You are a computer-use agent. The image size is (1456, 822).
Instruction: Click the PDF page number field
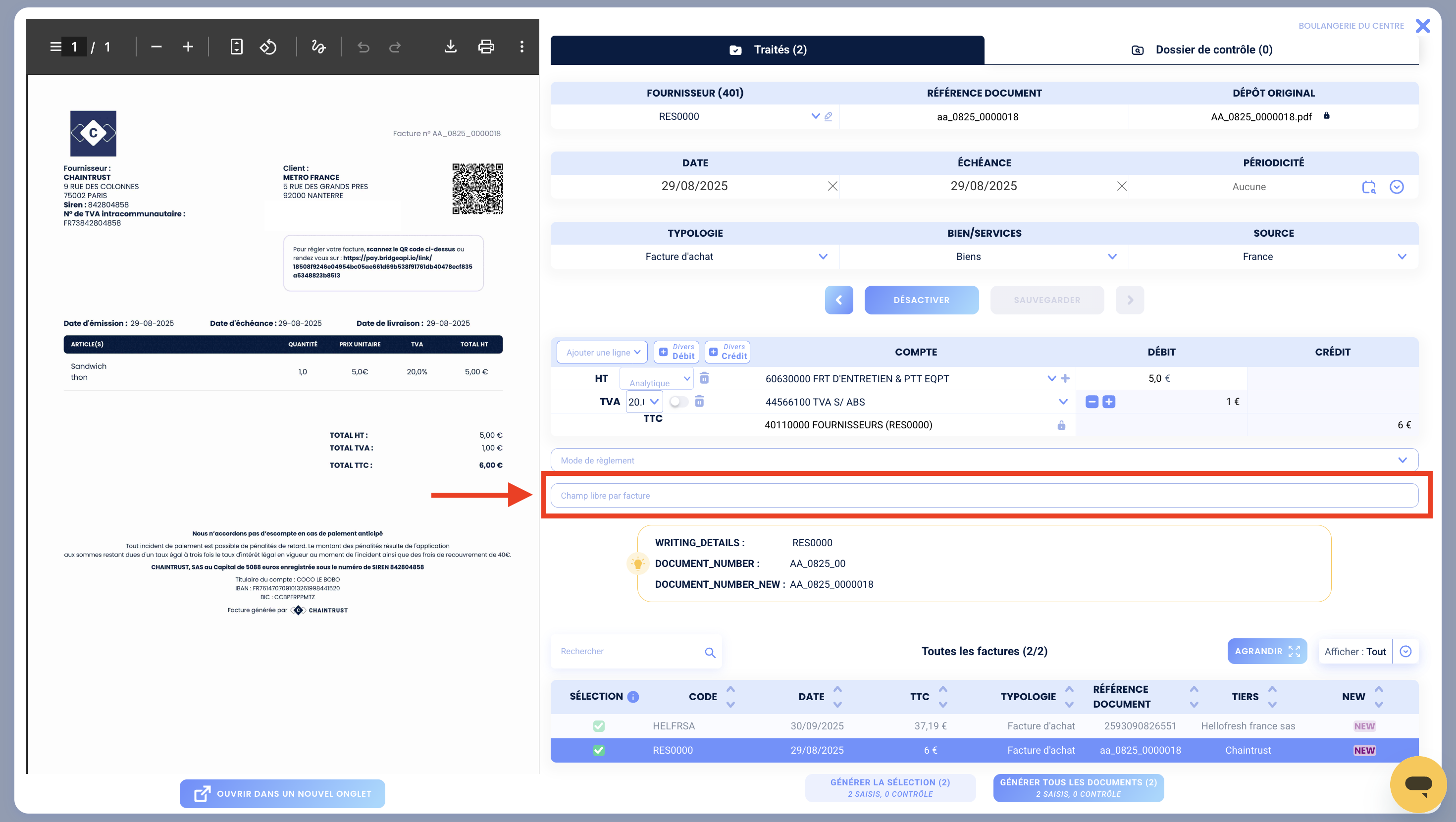point(75,47)
